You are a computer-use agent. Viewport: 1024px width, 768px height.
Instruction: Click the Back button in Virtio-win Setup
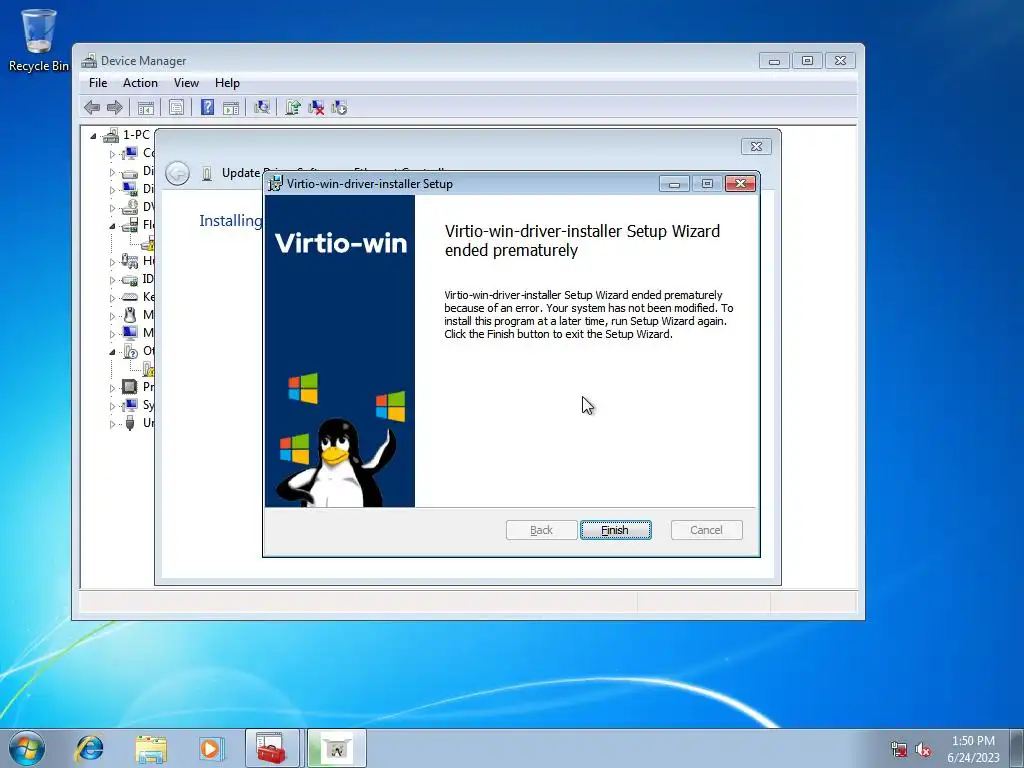coord(541,530)
